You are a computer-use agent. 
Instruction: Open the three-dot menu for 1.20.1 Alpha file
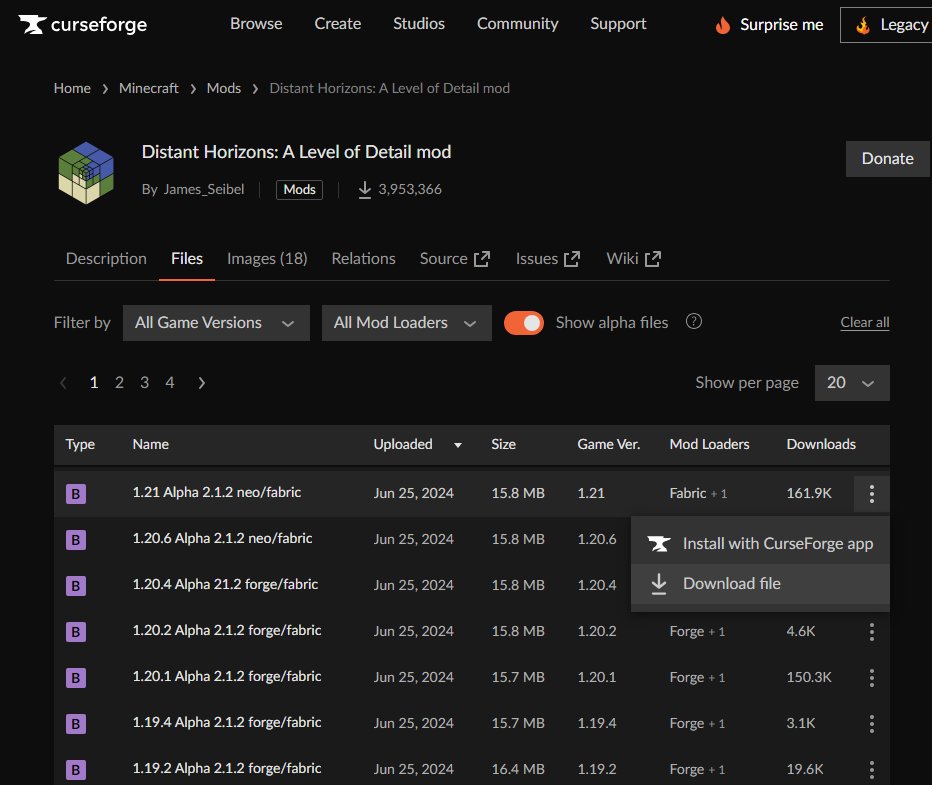[871, 677]
